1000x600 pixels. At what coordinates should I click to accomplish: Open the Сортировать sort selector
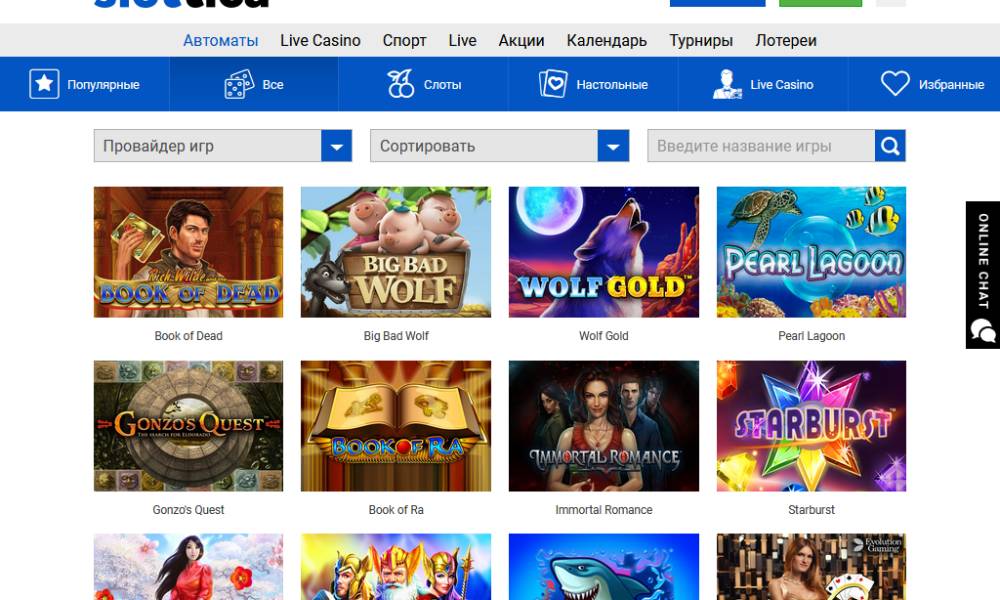click(x=499, y=146)
